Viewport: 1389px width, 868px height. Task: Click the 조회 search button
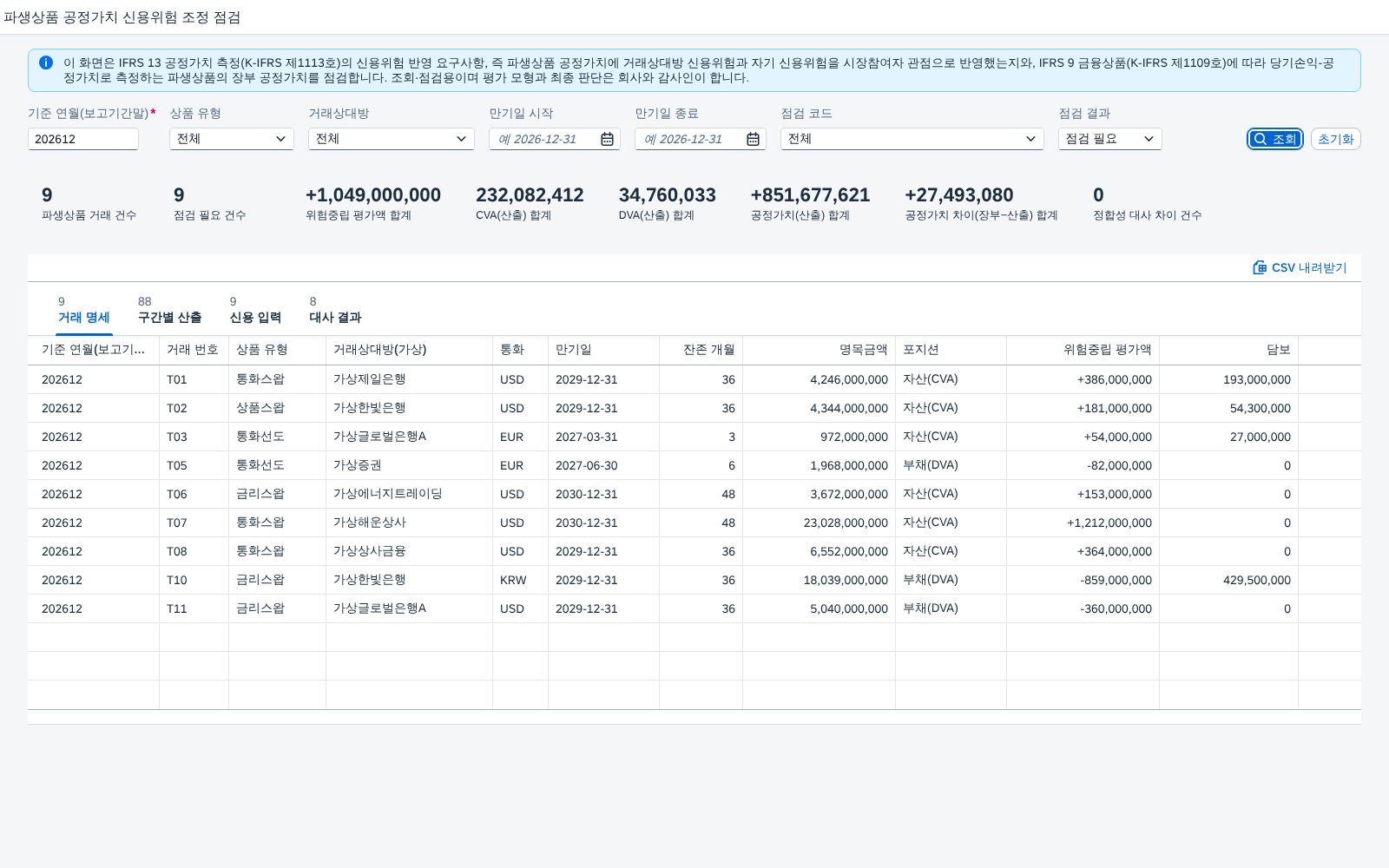click(x=1275, y=139)
